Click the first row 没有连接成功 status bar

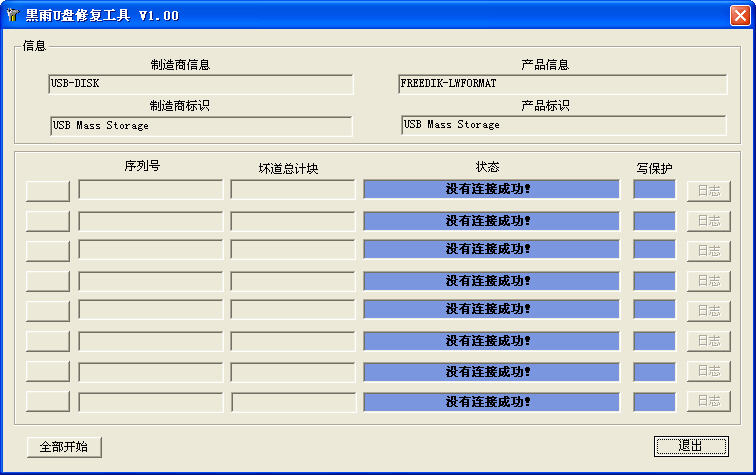pos(491,189)
